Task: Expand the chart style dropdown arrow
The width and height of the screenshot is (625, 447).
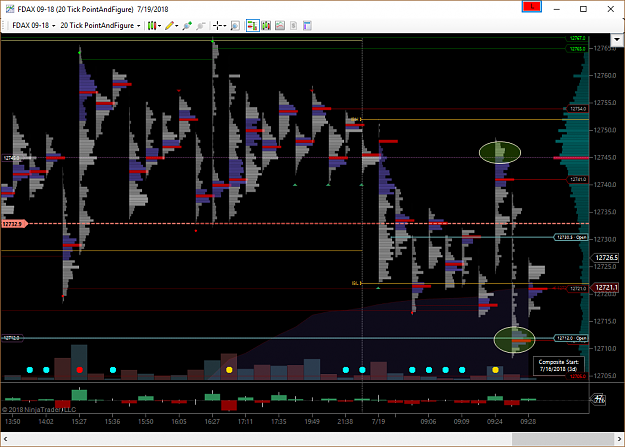Action: point(159,26)
